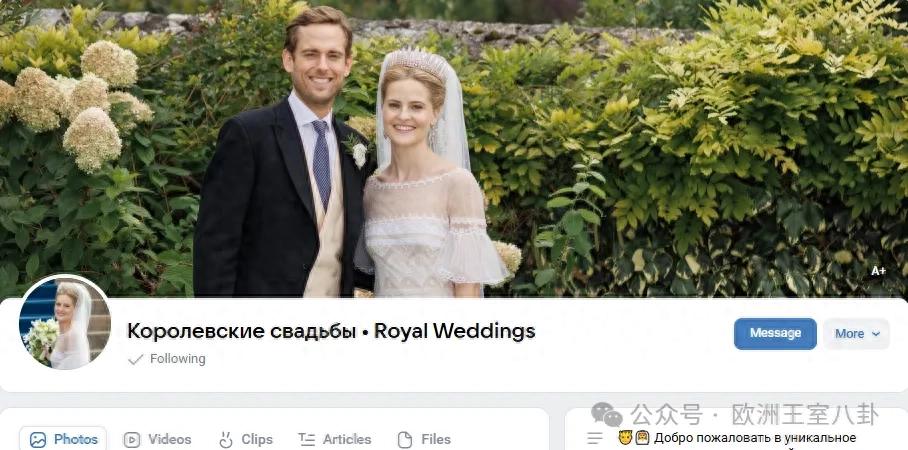Click the Clips hand icon
Screen dimensions: 908x450
coord(226,440)
